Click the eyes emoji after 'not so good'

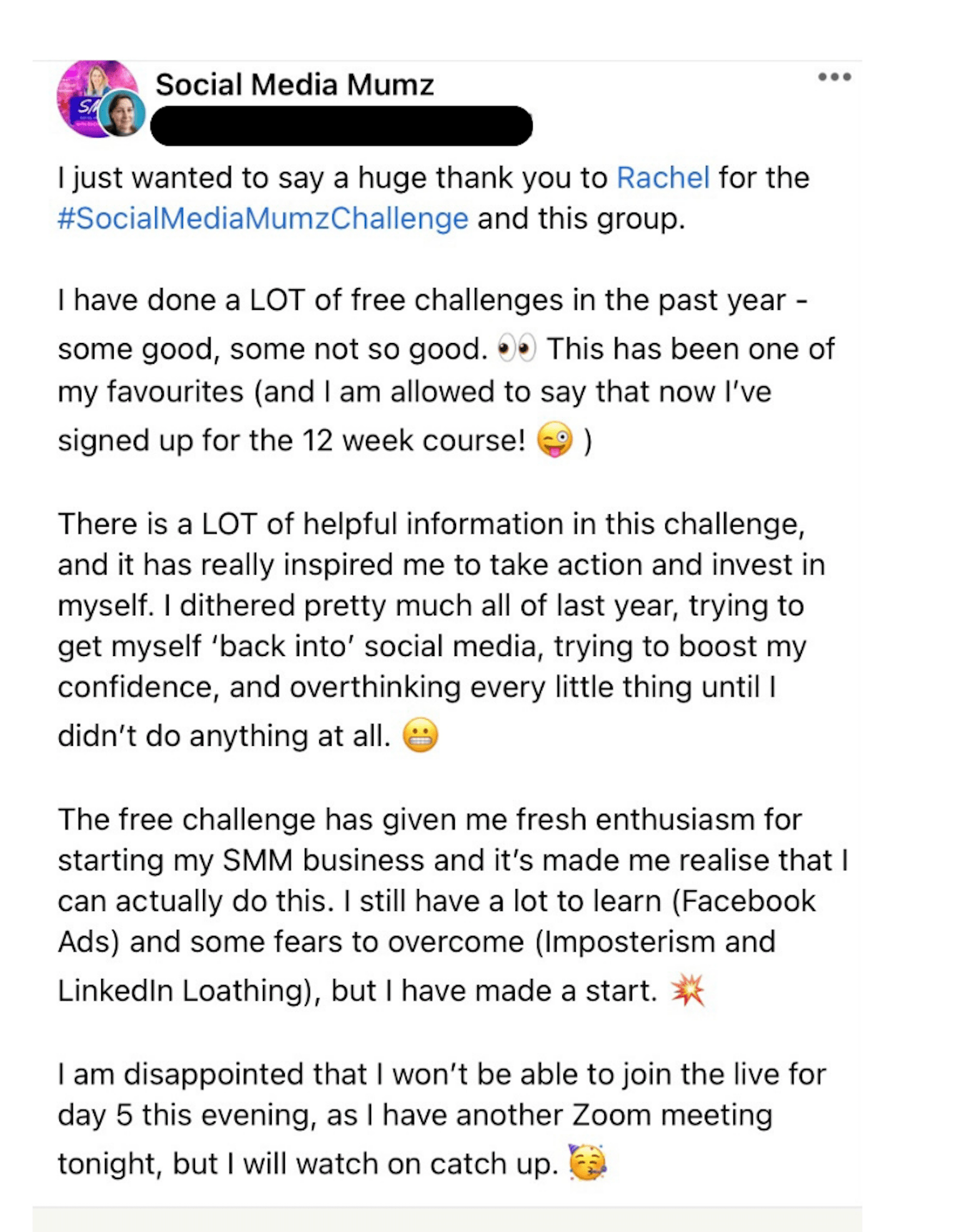click(517, 349)
